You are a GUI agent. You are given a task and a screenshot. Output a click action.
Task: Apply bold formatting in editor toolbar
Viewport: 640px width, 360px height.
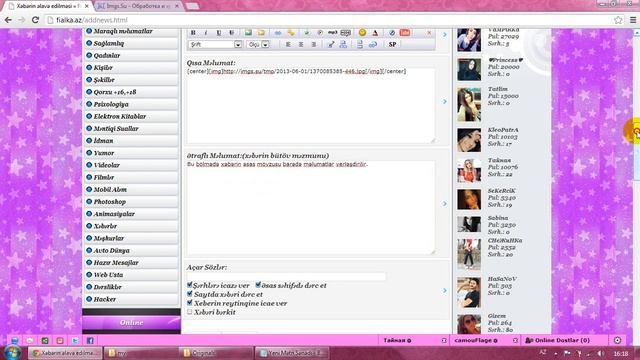click(x=193, y=33)
